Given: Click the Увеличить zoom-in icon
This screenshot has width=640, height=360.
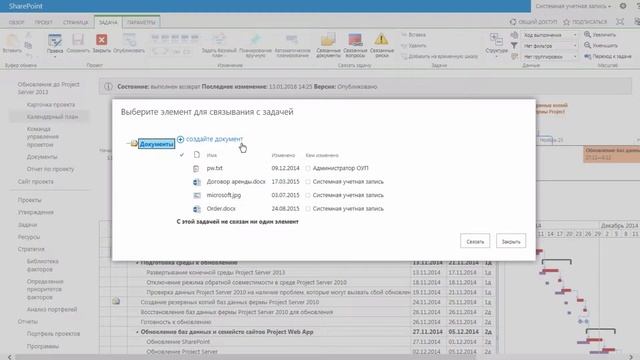Looking at the screenshot, I should tap(587, 35).
